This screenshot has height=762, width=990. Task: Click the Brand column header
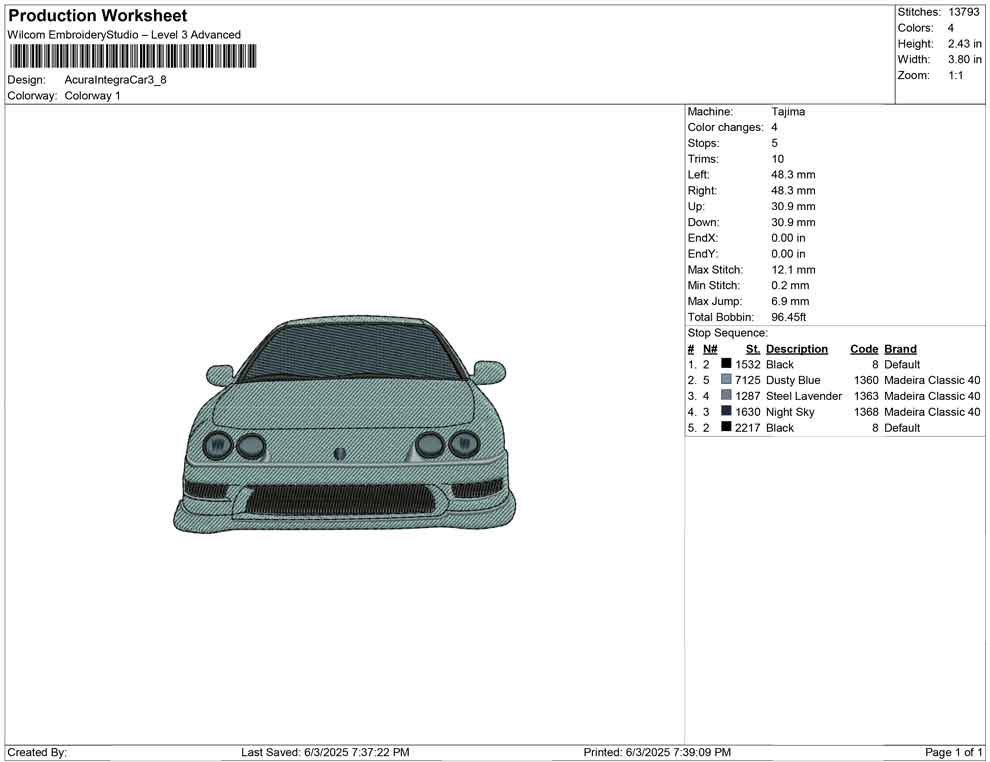coord(900,349)
